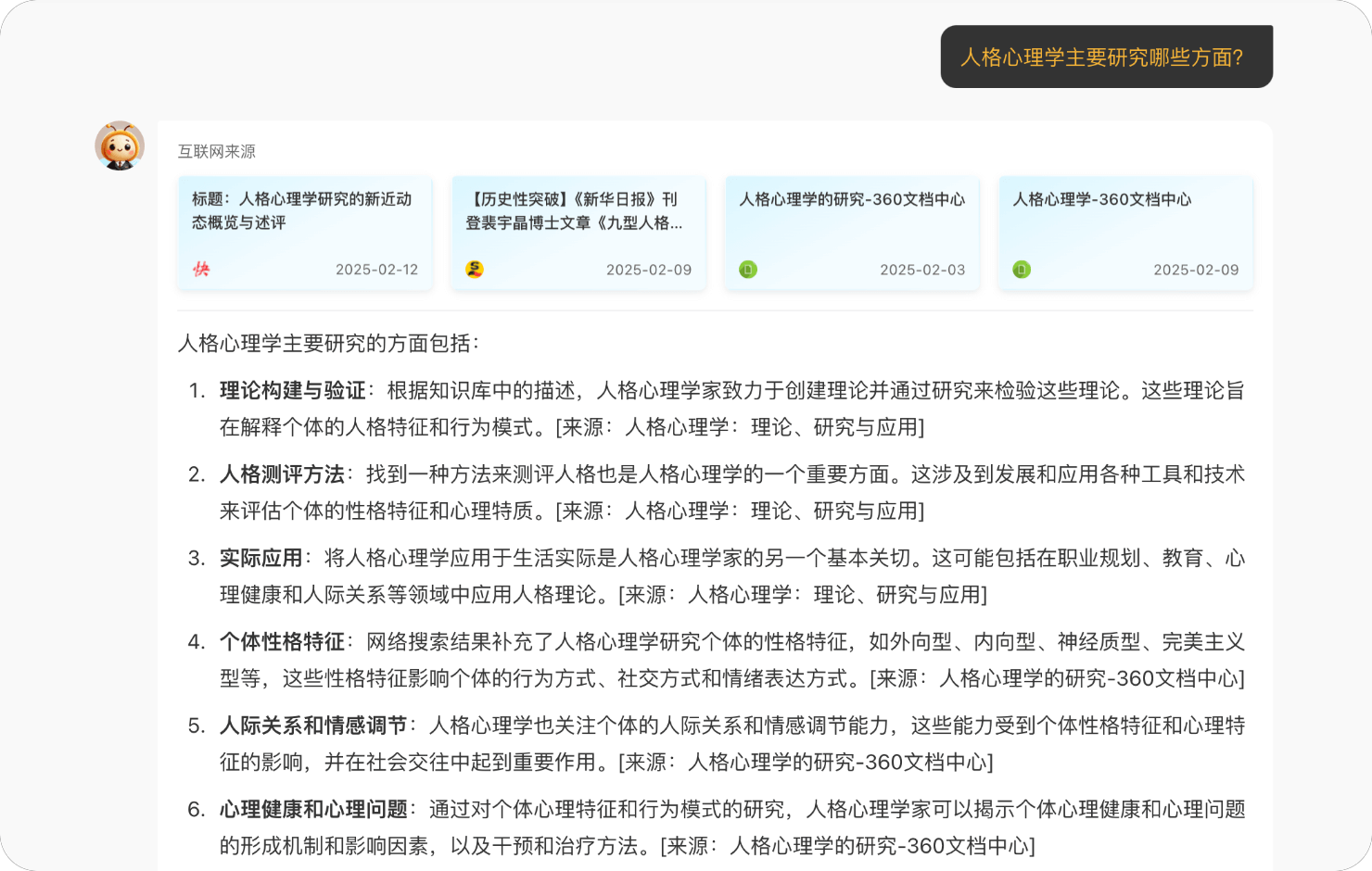Click green icon on 人格心理学-360文档中心 card
This screenshot has width=1372, height=871.
(x=1022, y=270)
